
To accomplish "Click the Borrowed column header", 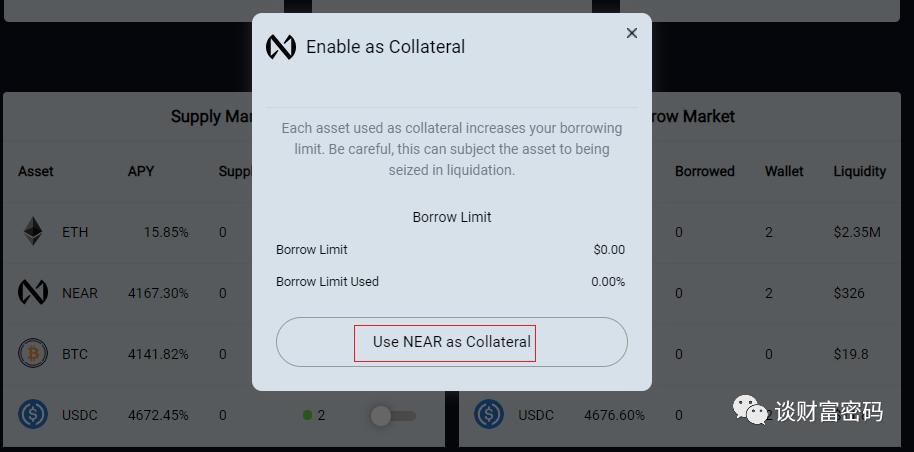I will (705, 171).
